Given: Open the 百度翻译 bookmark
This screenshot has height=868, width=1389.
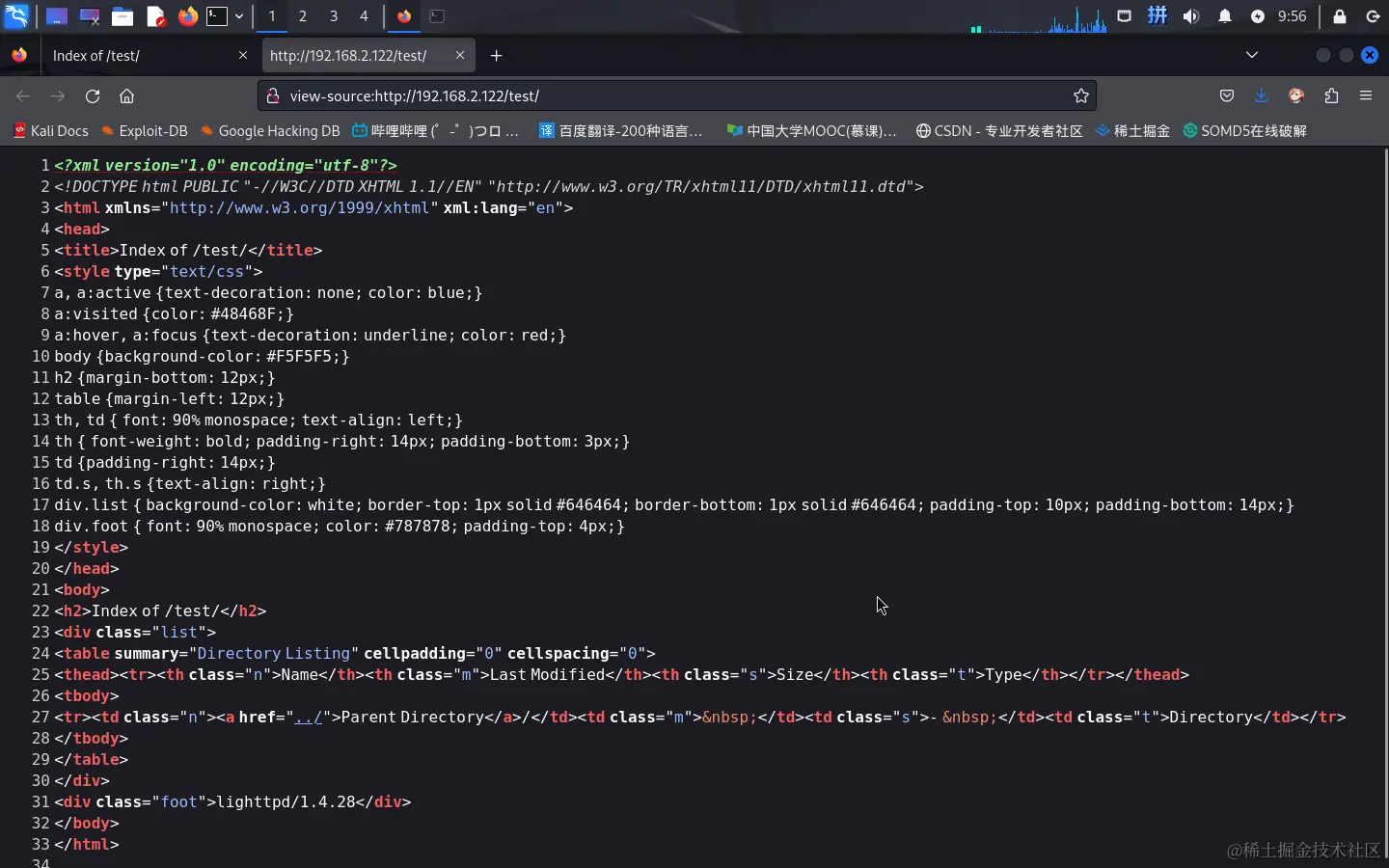Looking at the screenshot, I should point(621,131).
